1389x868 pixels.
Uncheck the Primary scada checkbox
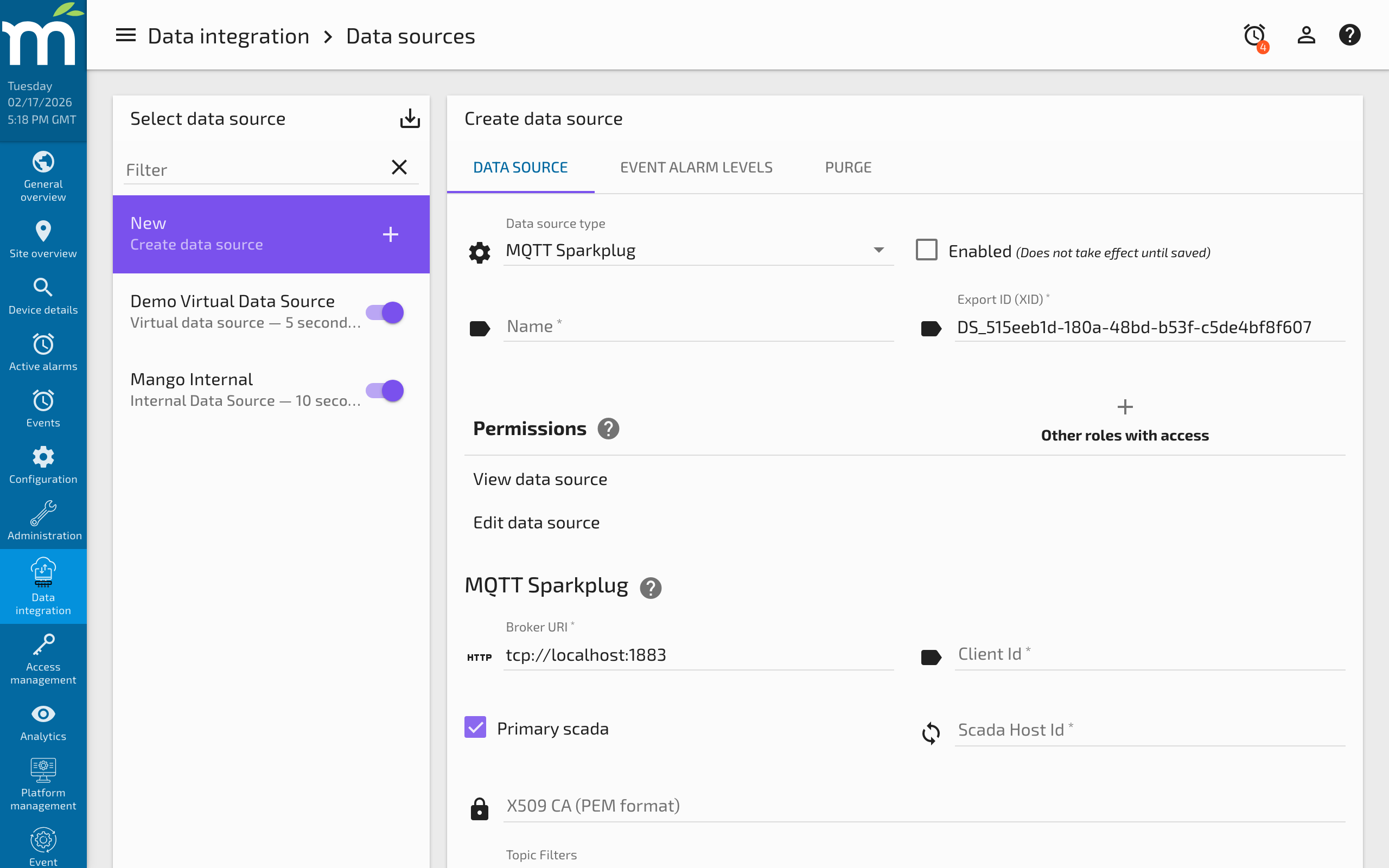pyautogui.click(x=475, y=727)
